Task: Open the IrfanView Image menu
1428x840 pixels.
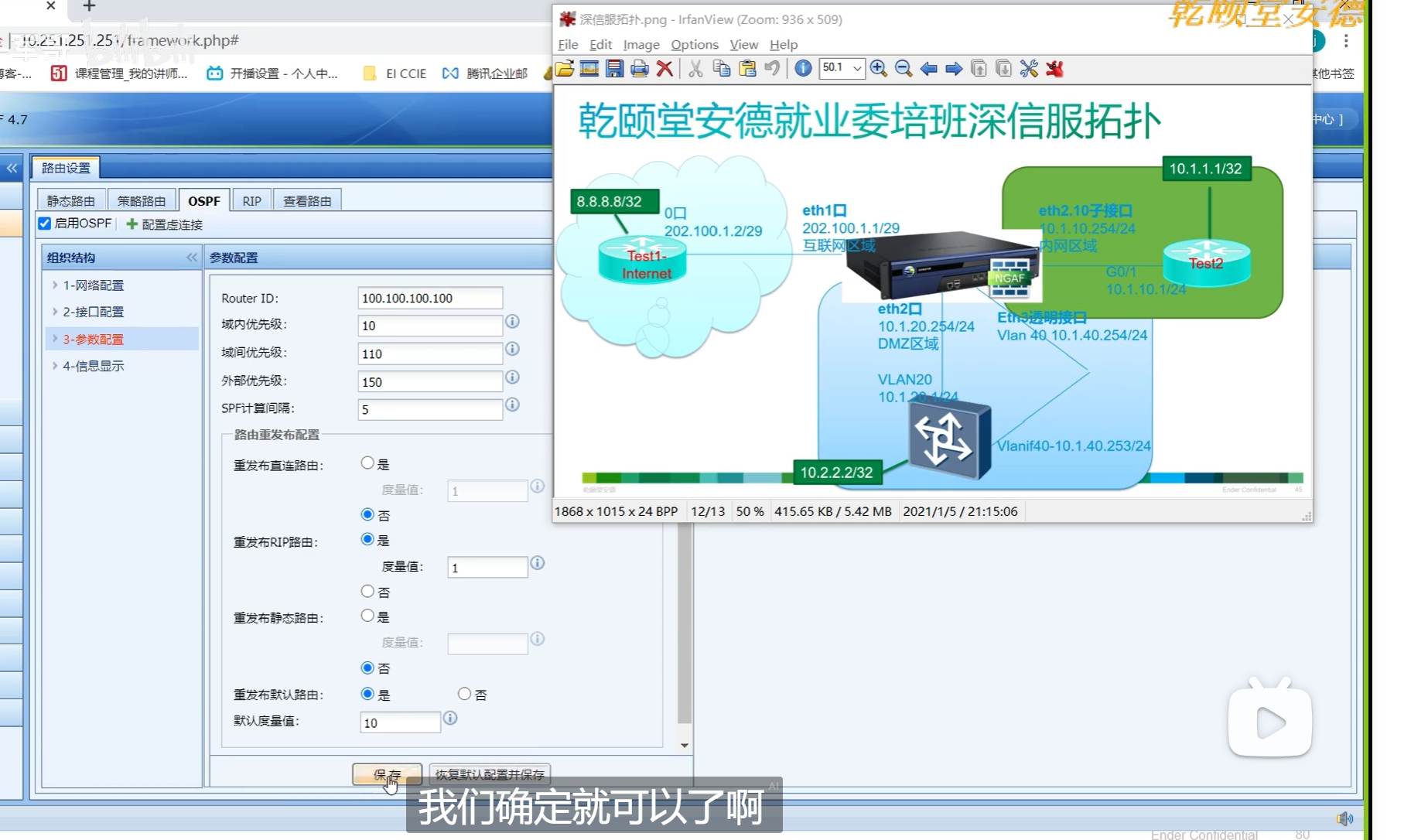Action: point(641,44)
